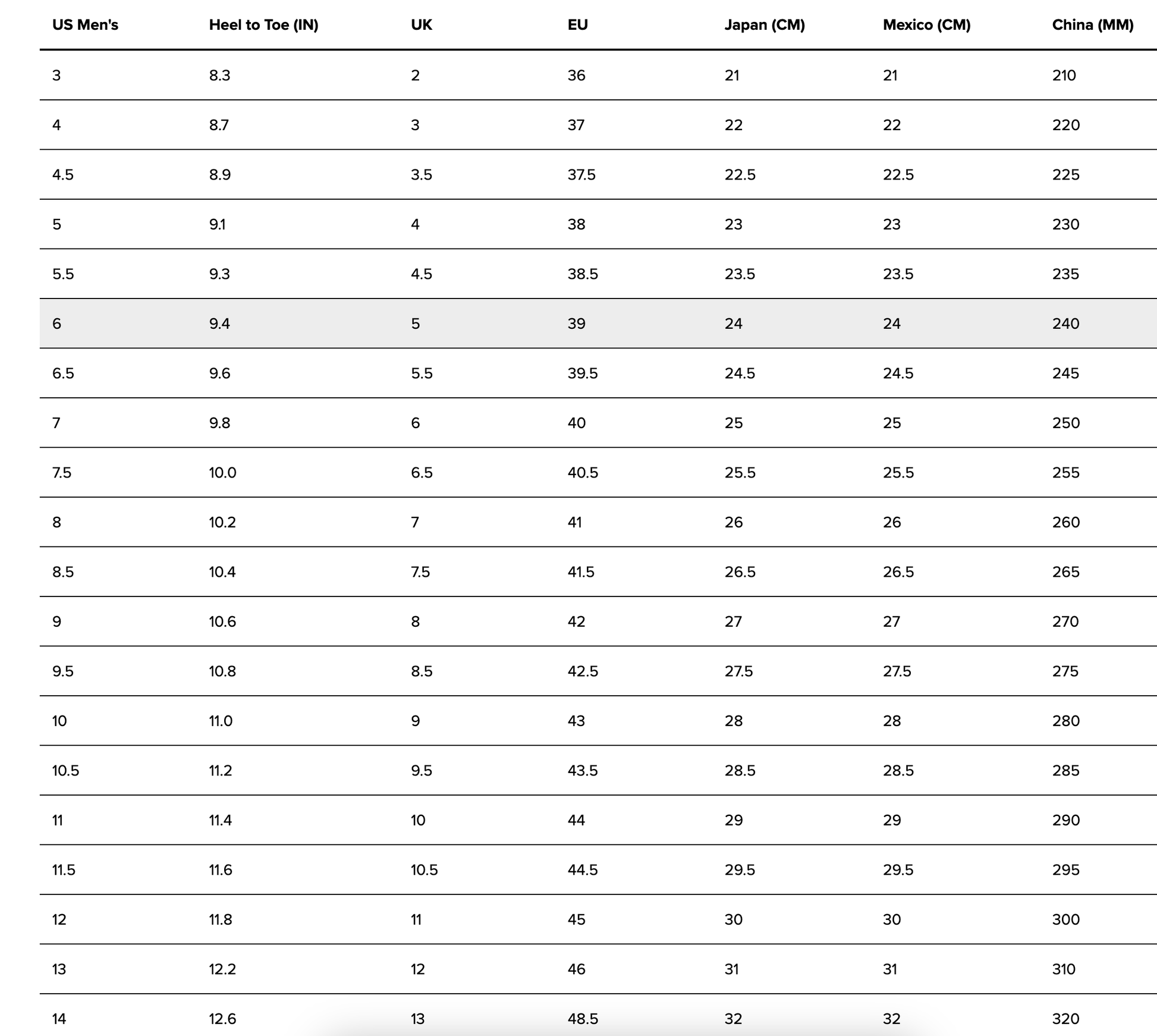Click the China 240 cell
Viewport: 1157px width, 1036px height.
pos(1065,324)
